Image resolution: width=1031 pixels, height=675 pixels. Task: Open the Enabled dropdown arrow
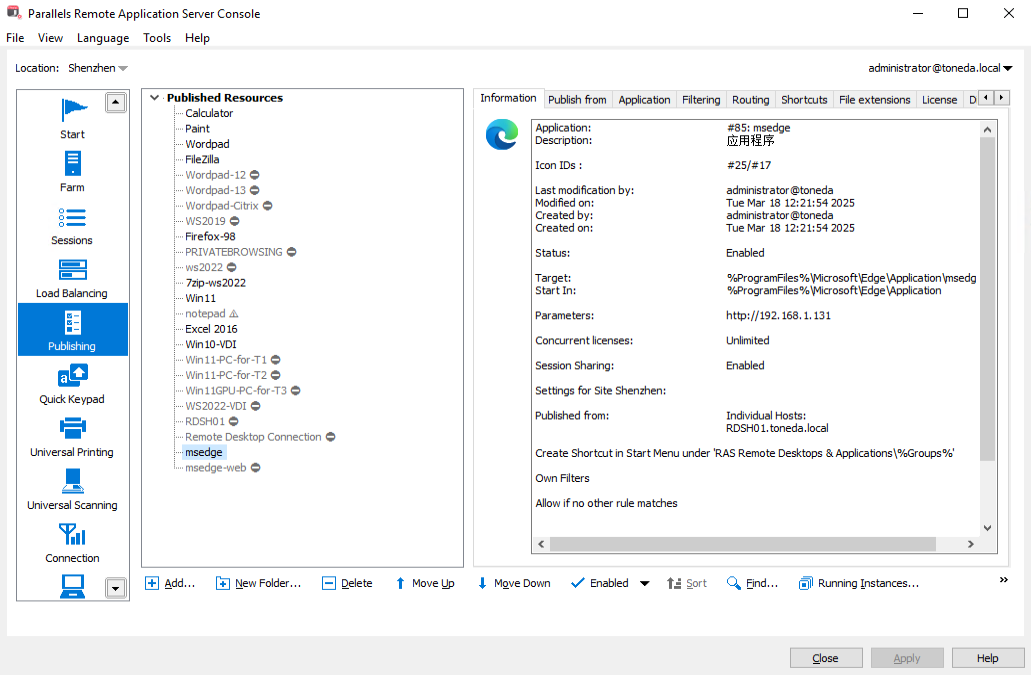pyautogui.click(x=644, y=584)
